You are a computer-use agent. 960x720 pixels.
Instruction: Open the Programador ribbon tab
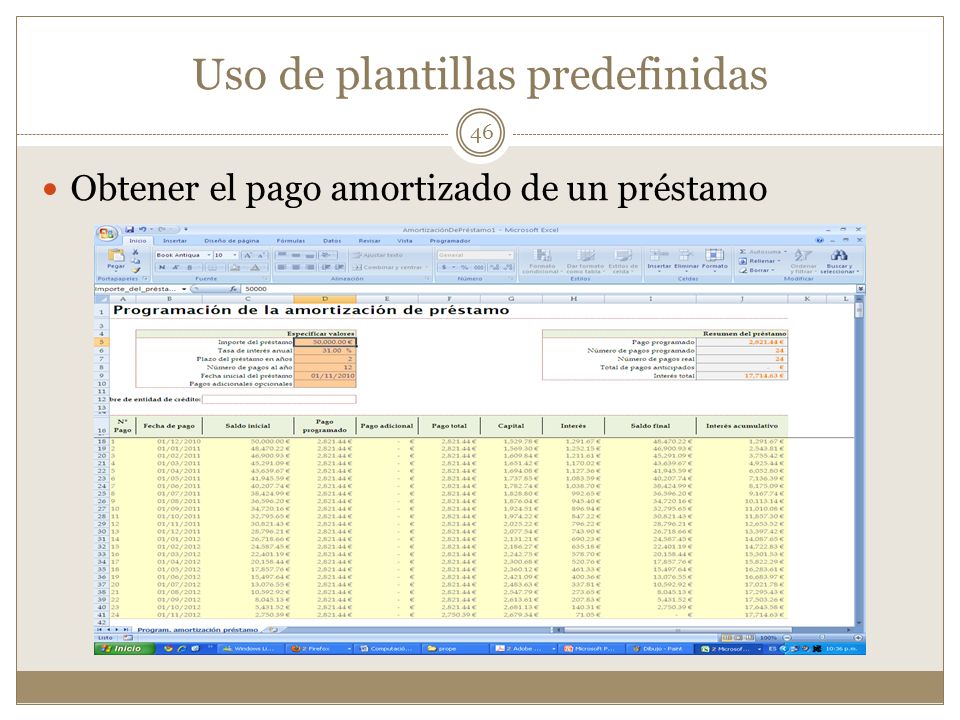coord(450,241)
